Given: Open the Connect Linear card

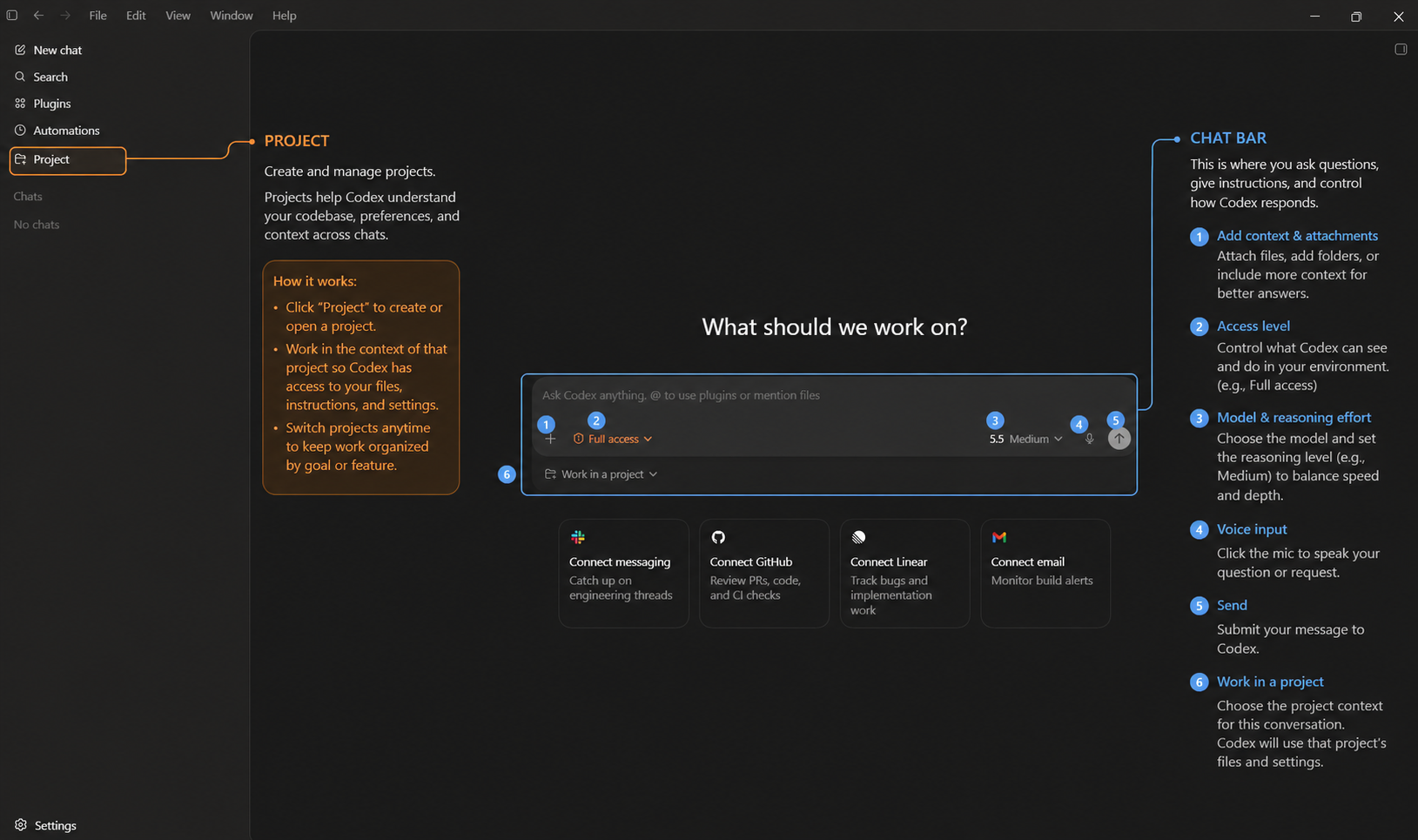Looking at the screenshot, I should point(904,574).
